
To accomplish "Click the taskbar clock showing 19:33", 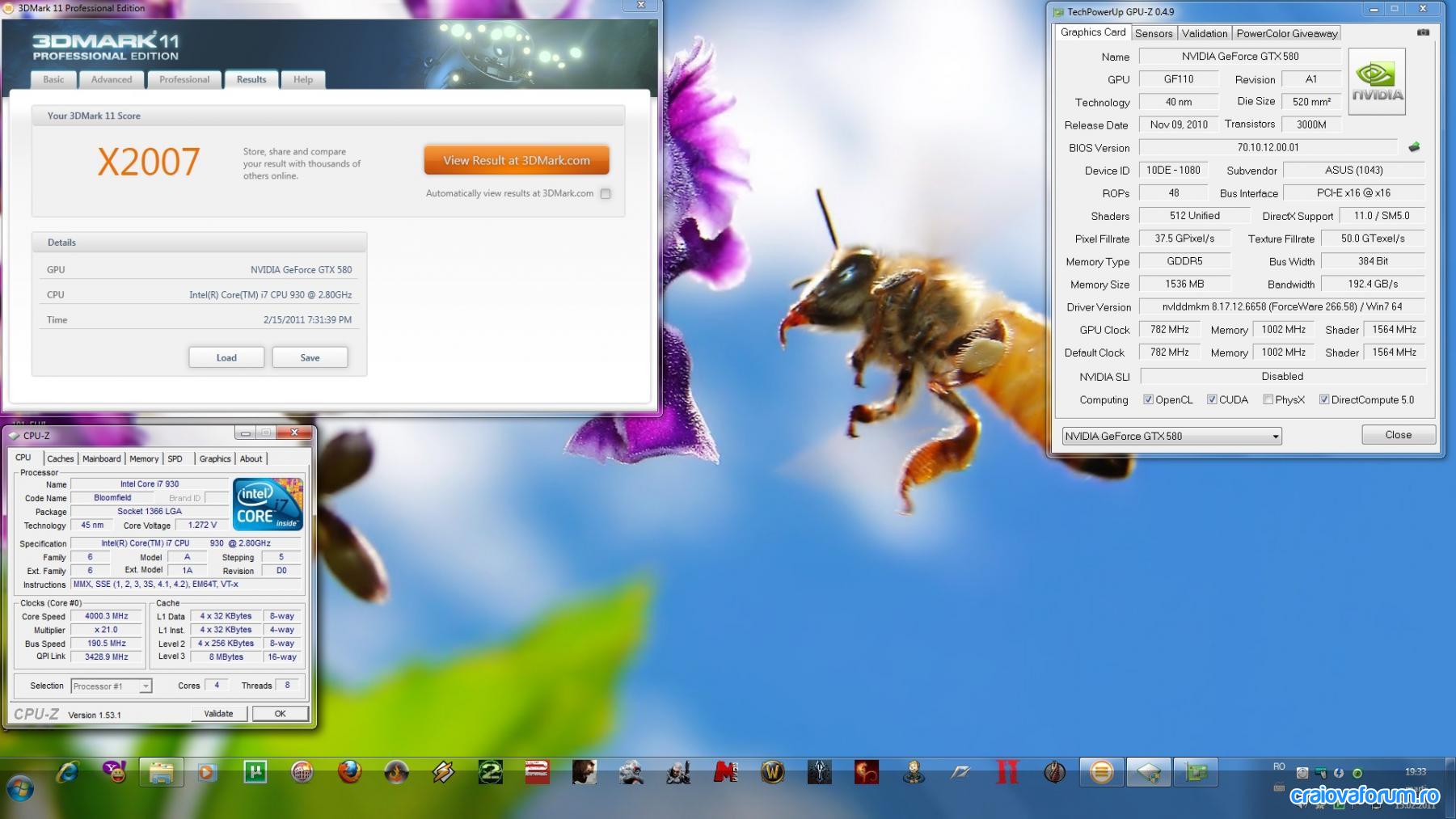I will click(1415, 772).
